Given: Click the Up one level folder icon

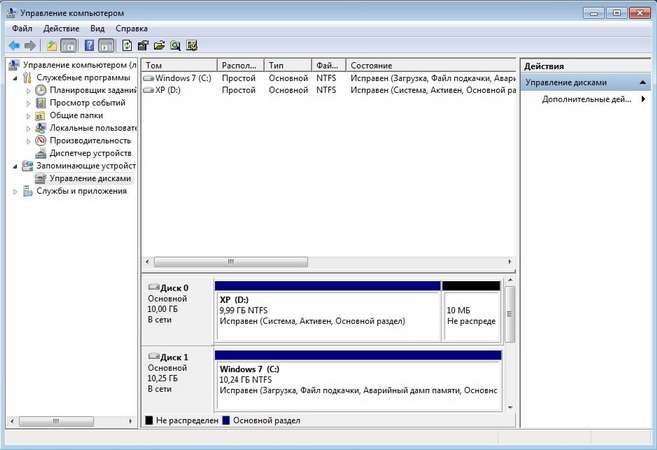Looking at the screenshot, I should coord(52,45).
